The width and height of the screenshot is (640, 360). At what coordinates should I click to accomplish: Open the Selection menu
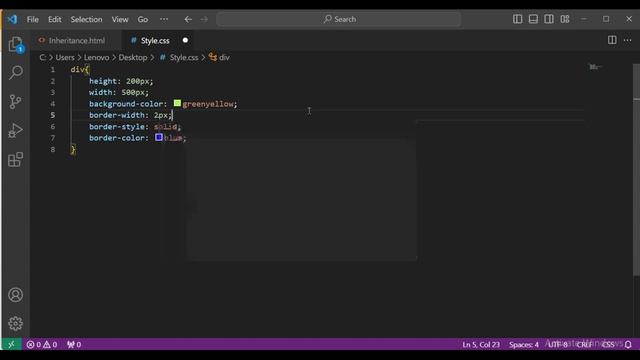(86, 19)
